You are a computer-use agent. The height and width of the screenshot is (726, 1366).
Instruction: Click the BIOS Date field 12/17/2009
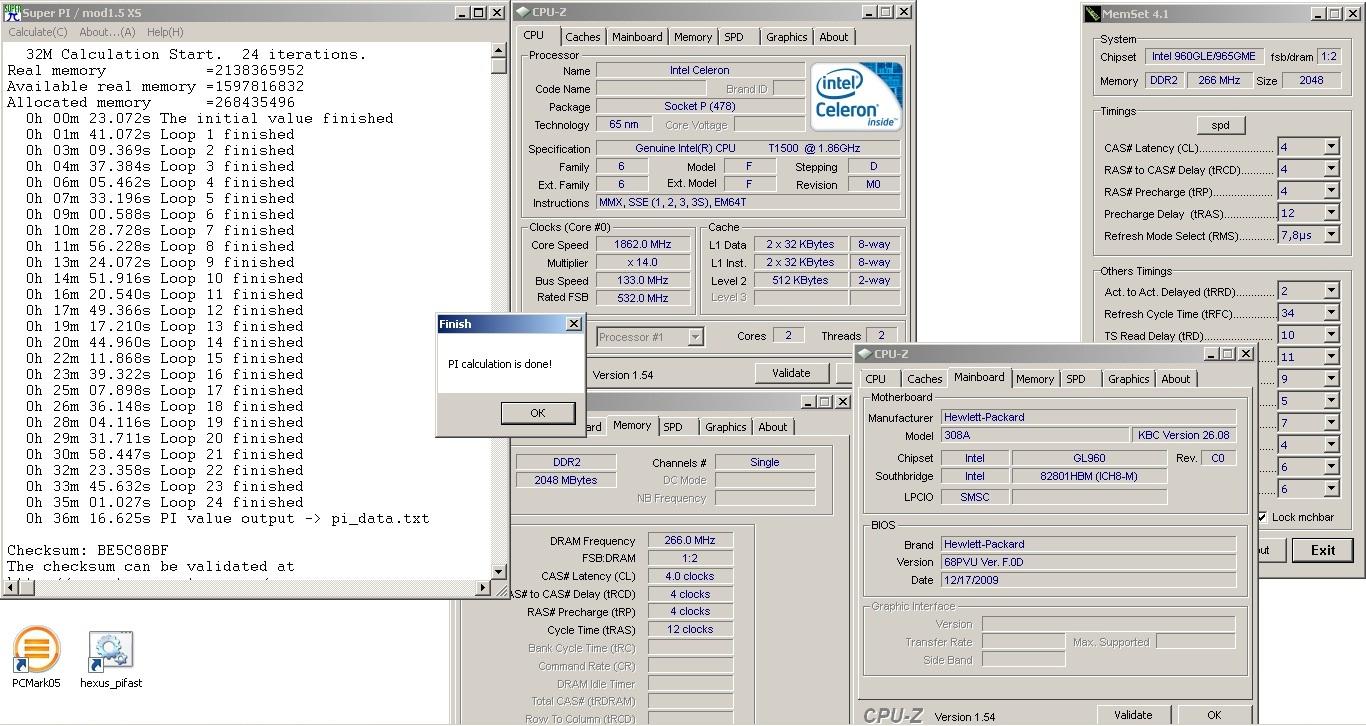point(1088,580)
